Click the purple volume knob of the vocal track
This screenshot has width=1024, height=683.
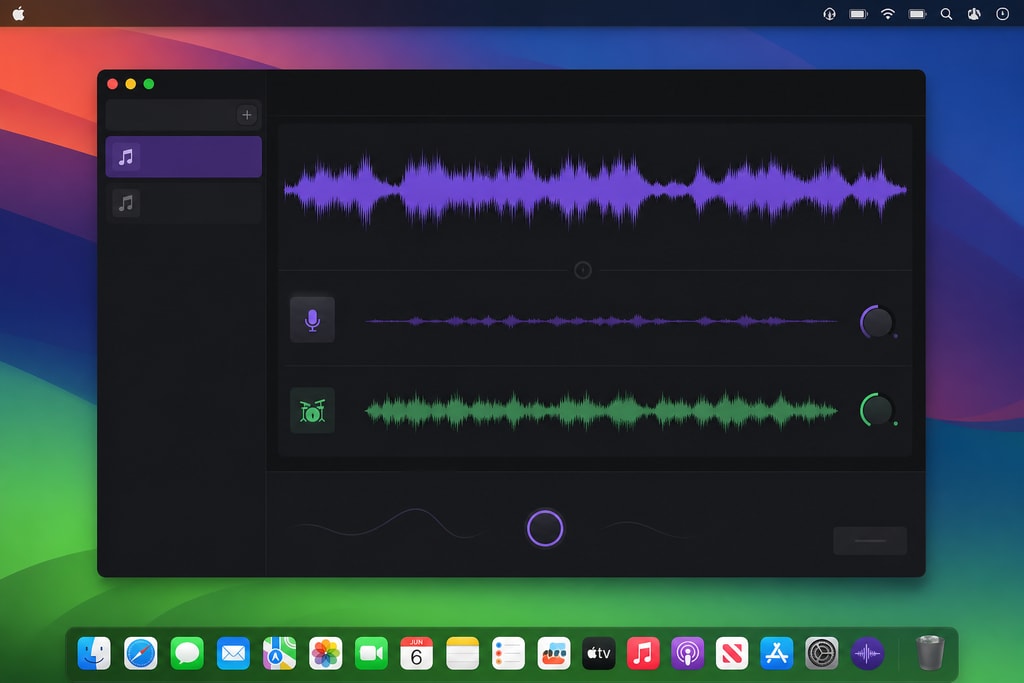[x=876, y=322]
